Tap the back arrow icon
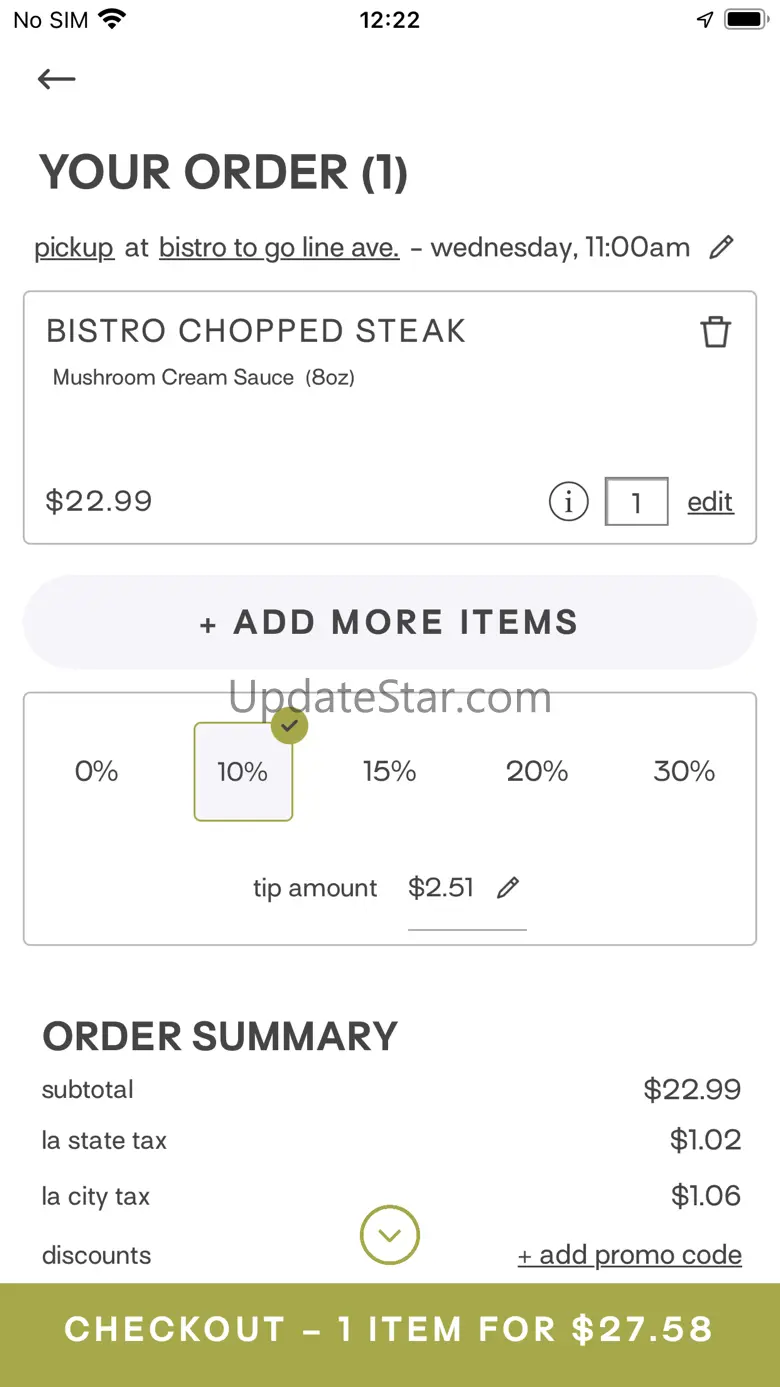Viewport: 780px width, 1387px height. [x=56, y=79]
